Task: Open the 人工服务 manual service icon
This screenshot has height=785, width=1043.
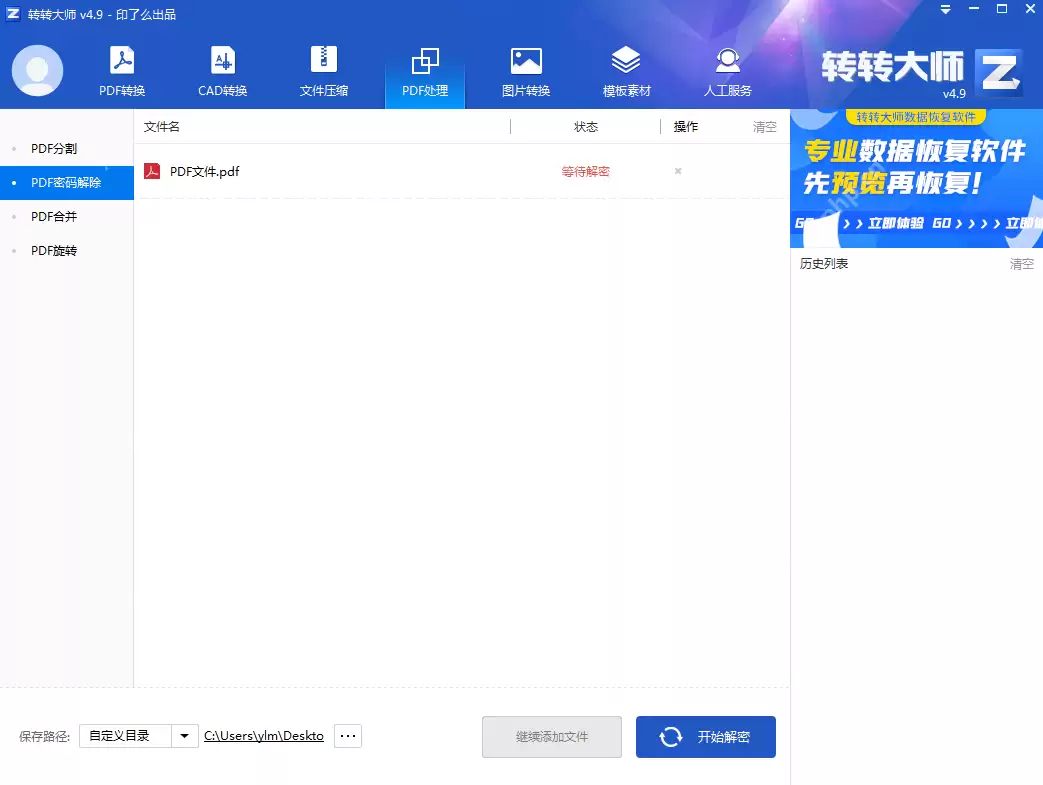Action: click(x=727, y=70)
